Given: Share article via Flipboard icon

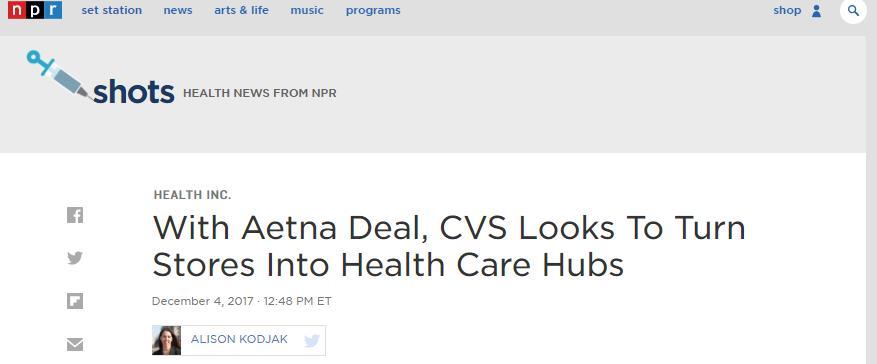Looking at the screenshot, I should (75, 301).
